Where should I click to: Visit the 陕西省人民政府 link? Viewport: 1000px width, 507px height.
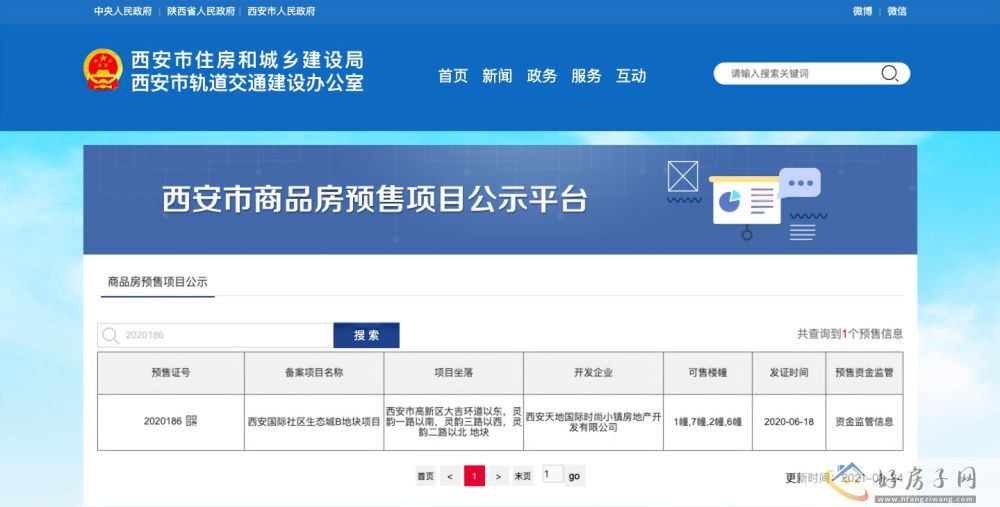(x=200, y=11)
